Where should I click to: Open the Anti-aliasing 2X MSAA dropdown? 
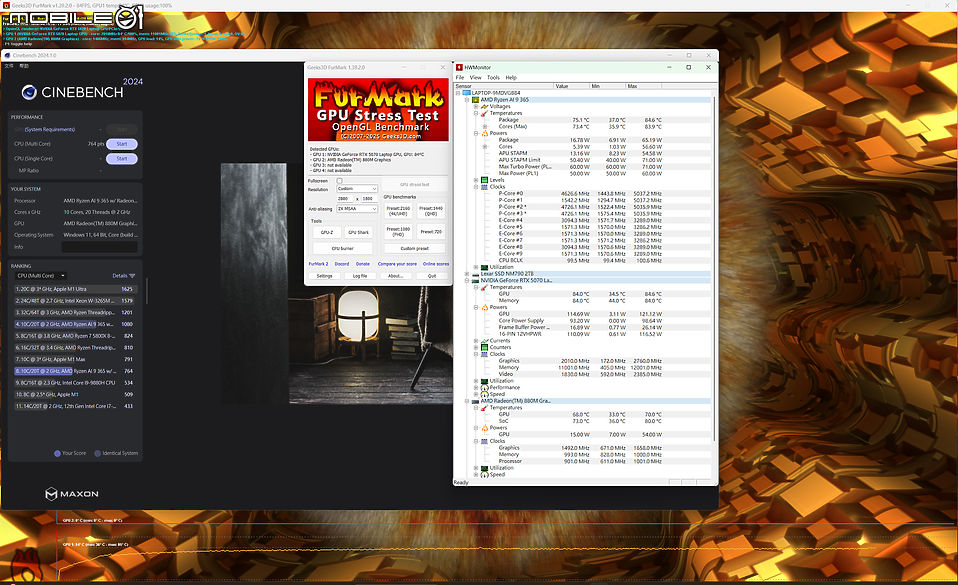click(357, 209)
